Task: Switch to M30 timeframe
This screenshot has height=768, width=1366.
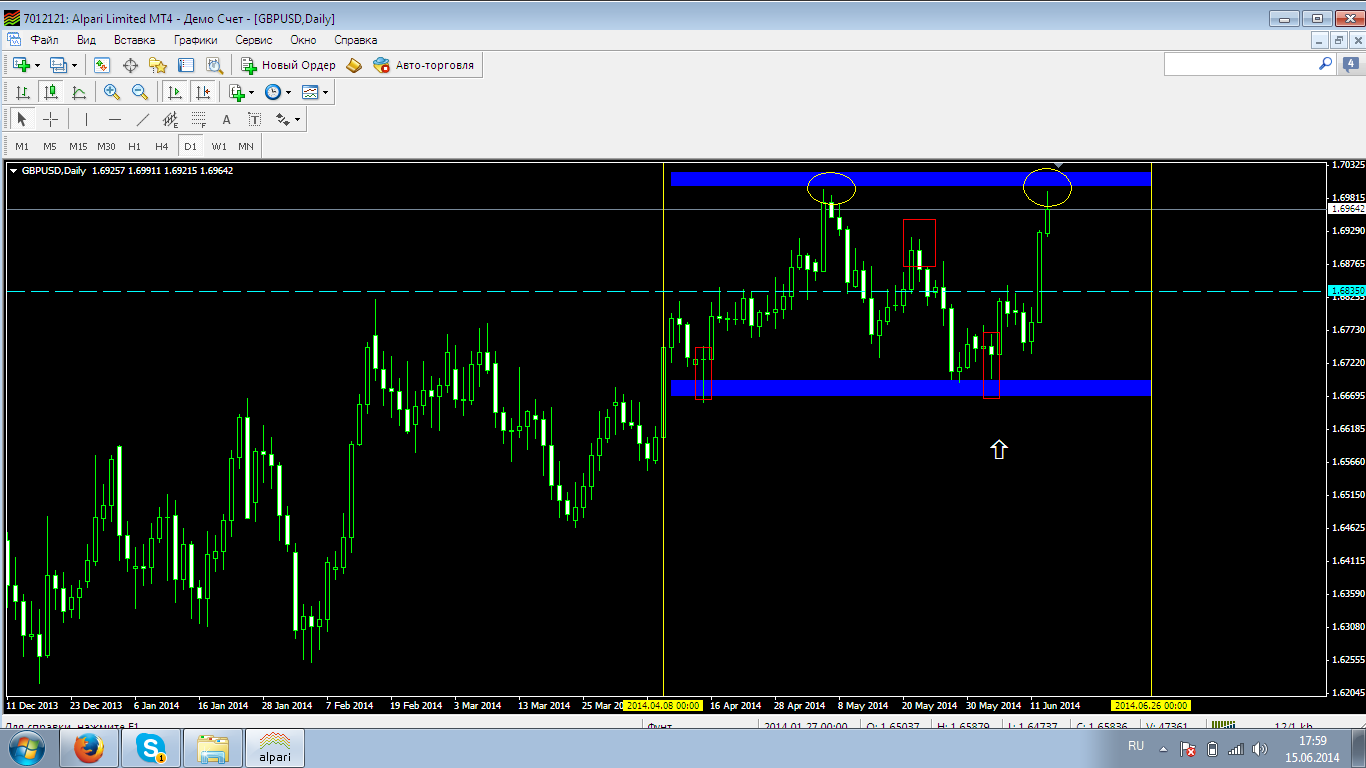Action: (106, 146)
